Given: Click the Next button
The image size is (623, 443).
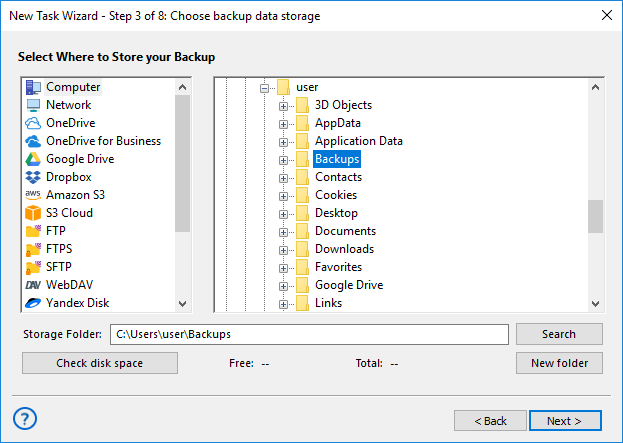Looking at the screenshot, I should coord(565,421).
